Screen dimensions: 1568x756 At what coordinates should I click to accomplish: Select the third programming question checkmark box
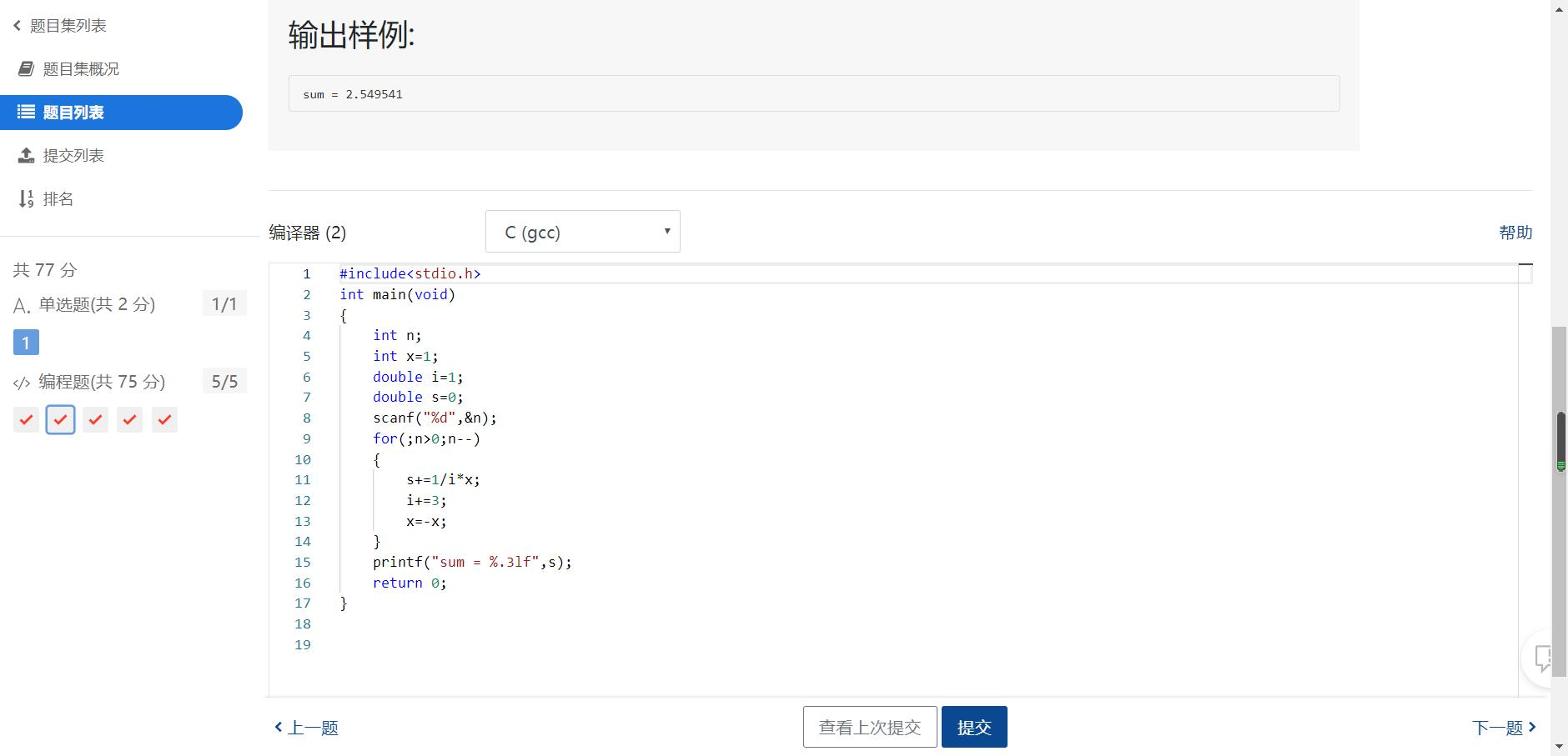click(x=95, y=419)
